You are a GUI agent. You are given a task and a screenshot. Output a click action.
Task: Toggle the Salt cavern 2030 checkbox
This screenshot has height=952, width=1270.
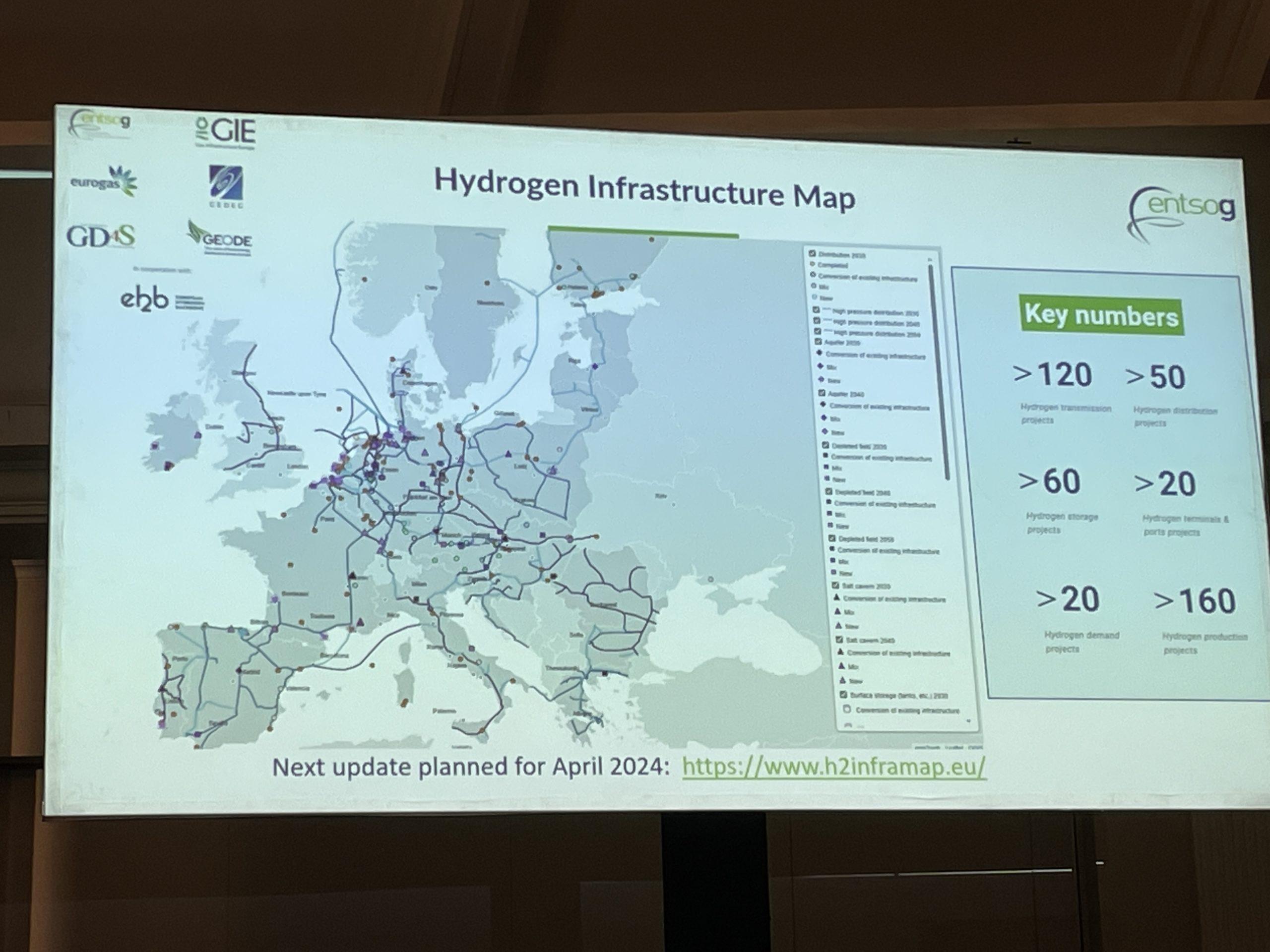point(835,585)
